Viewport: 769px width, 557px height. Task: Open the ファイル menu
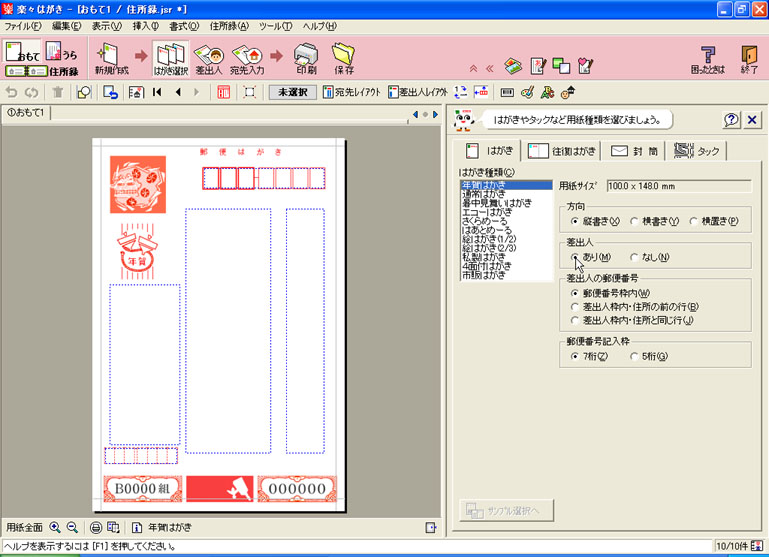[23, 25]
